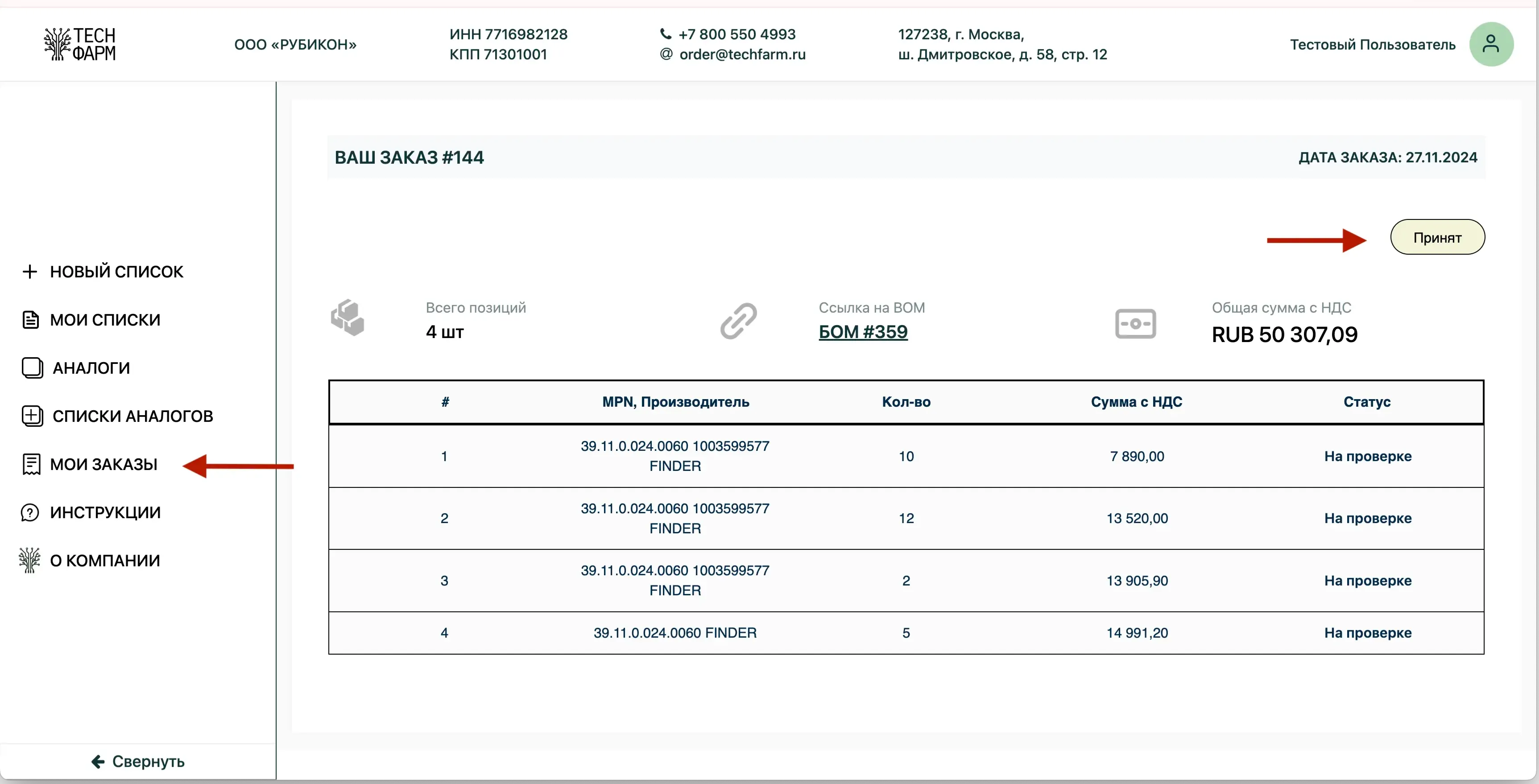The image size is (1539, 784).
Task: Click the order@techfarm.ru email address
Action: [742, 54]
